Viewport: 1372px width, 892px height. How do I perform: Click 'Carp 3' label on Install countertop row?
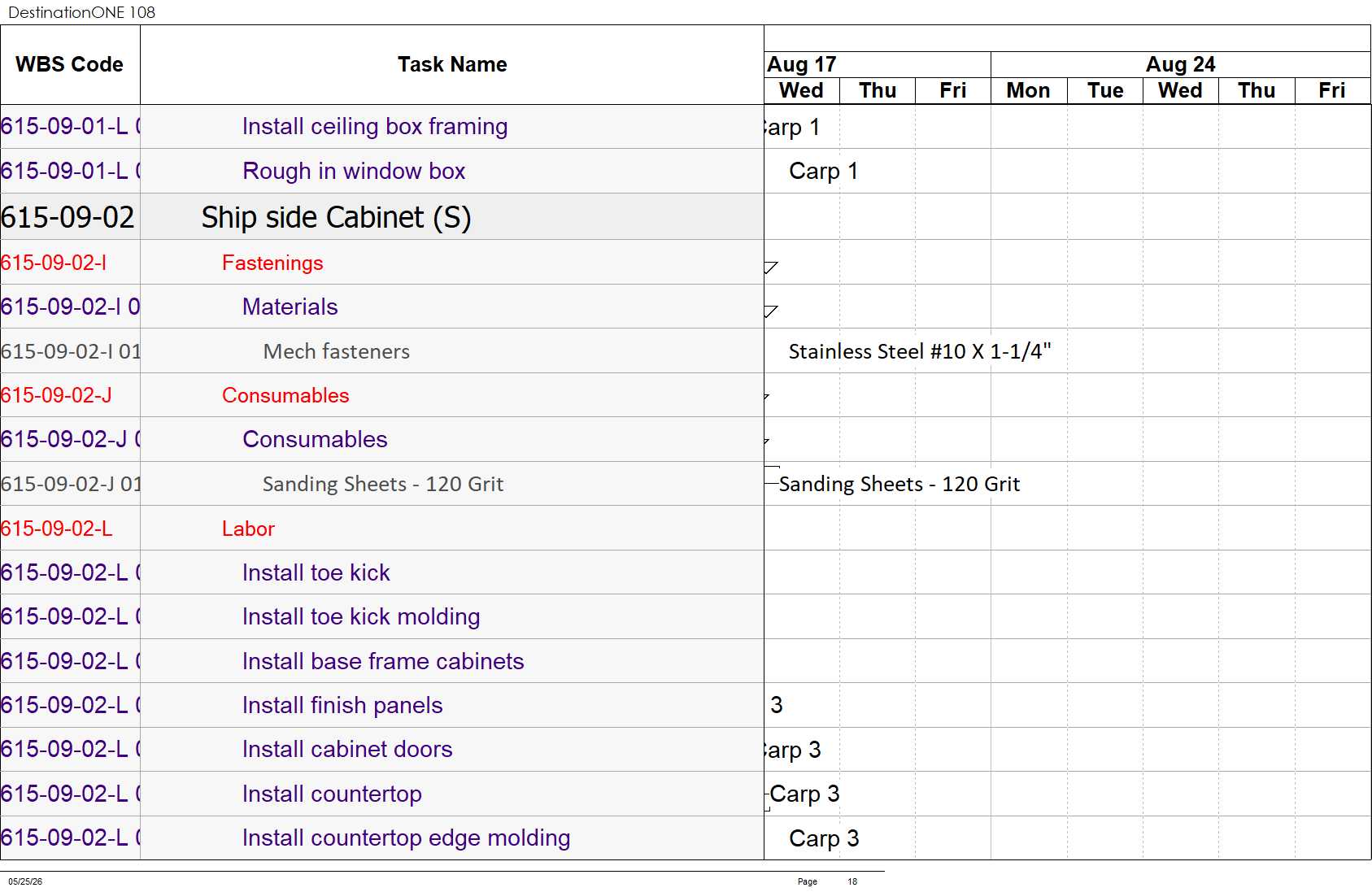click(804, 794)
